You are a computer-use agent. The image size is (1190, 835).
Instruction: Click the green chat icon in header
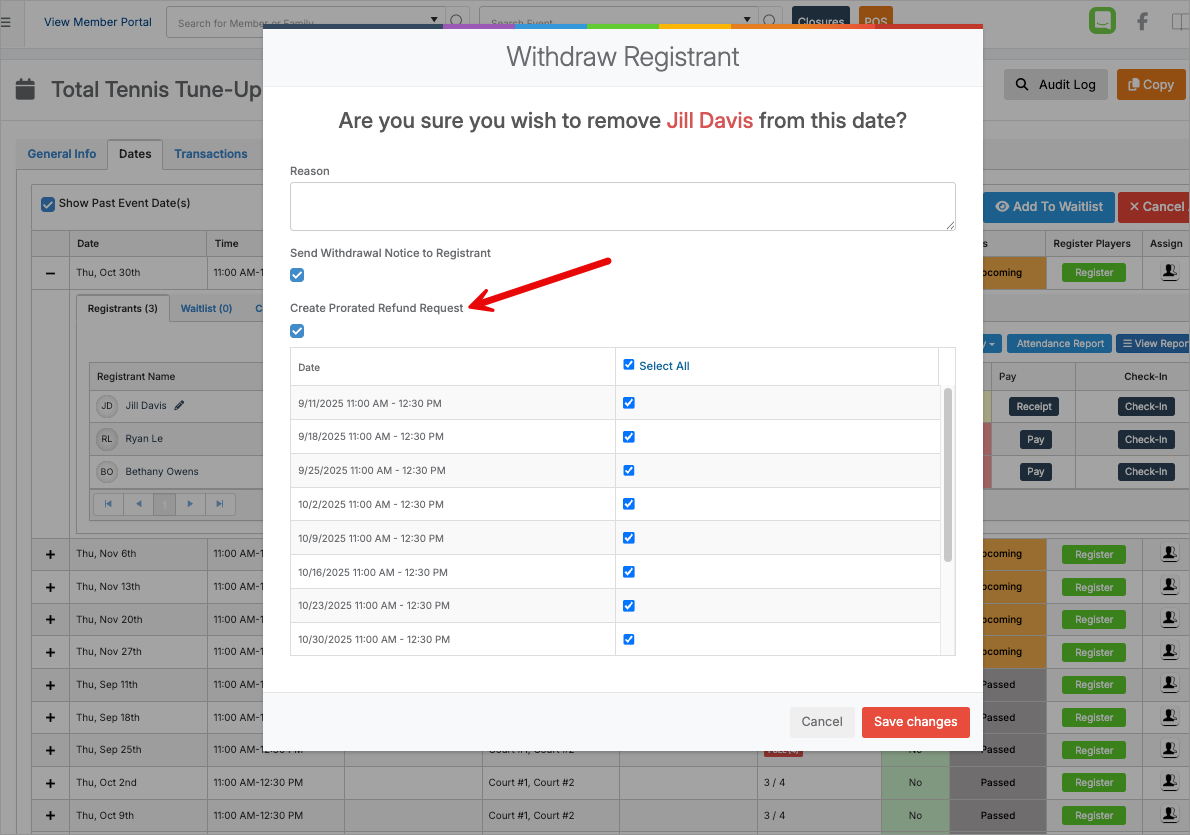[1102, 21]
